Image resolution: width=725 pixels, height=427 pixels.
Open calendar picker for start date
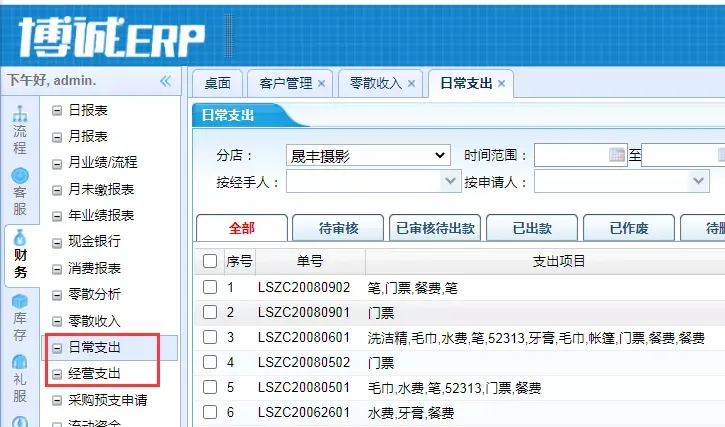(x=617, y=155)
